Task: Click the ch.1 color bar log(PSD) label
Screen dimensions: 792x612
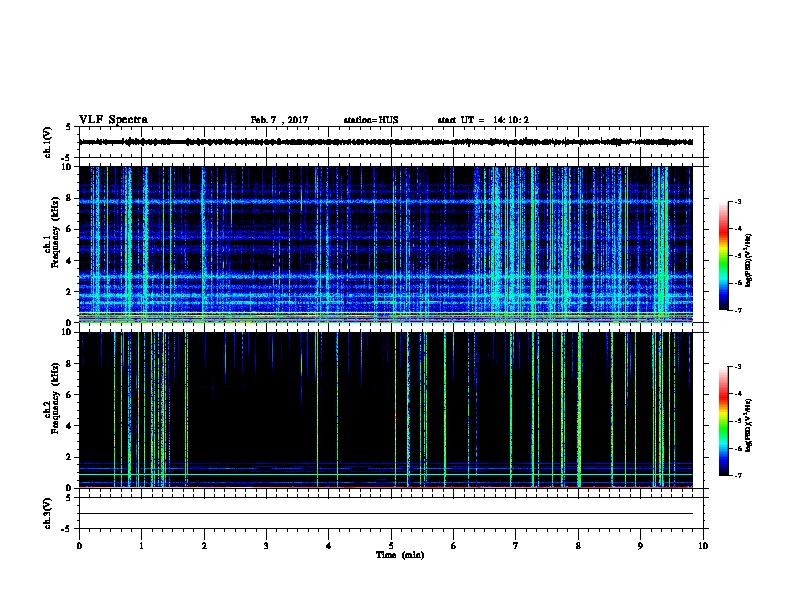Action: [x=749, y=261]
